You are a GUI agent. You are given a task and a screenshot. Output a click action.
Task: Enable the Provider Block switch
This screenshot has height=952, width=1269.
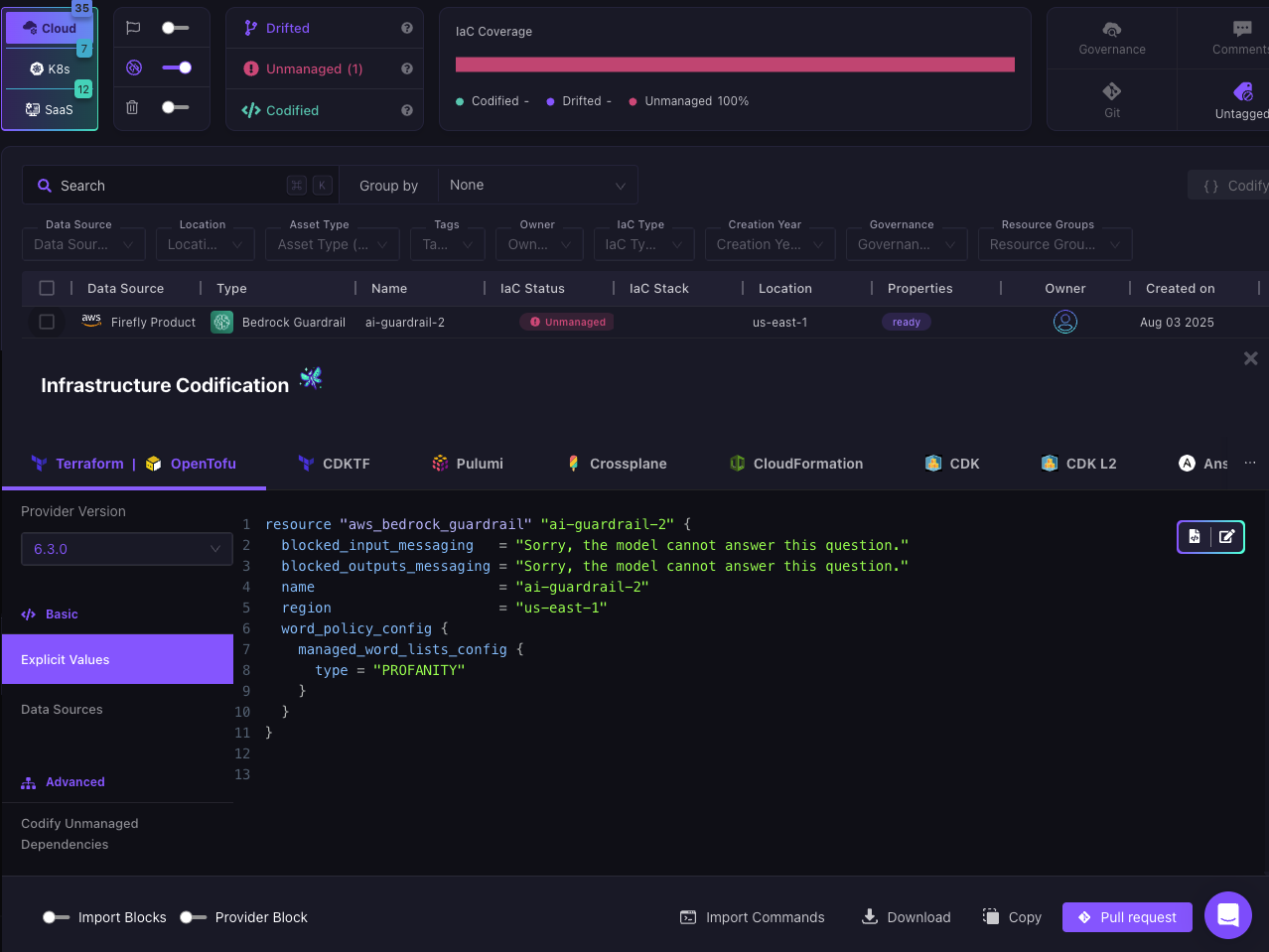(x=193, y=917)
